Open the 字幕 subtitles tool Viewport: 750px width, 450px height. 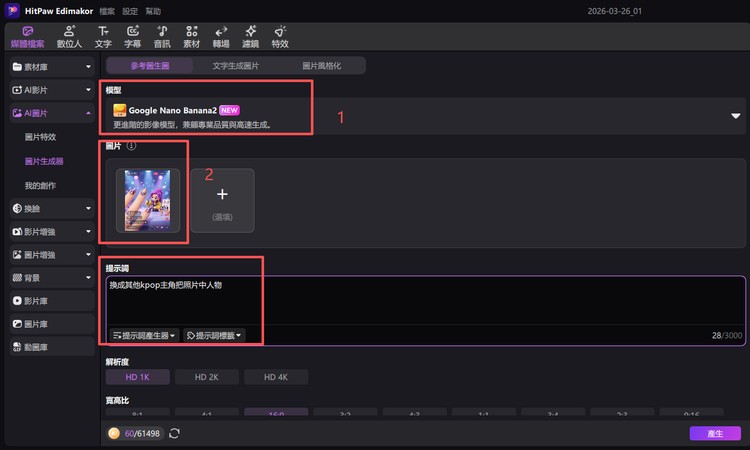coord(132,37)
